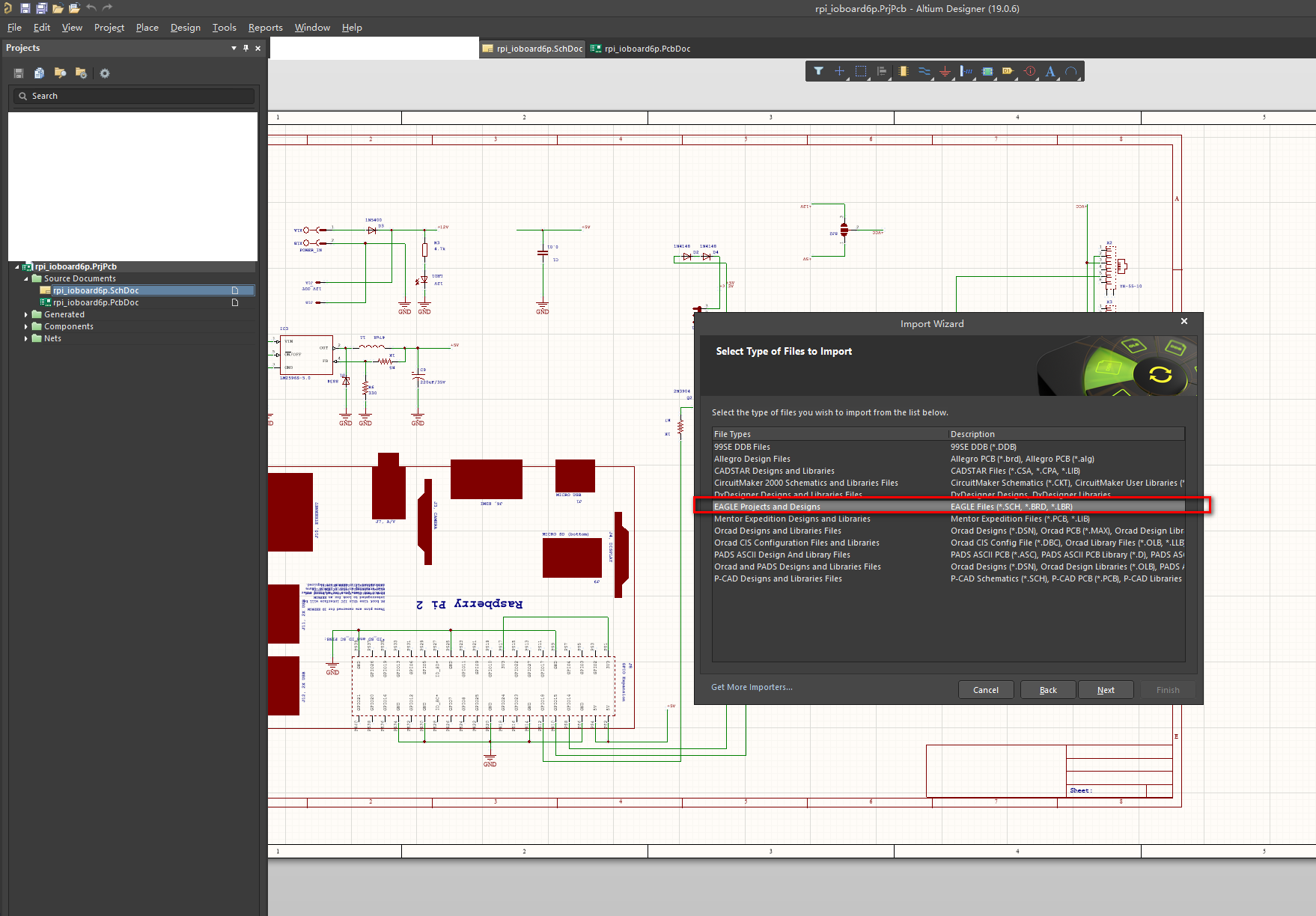1316x916 pixels.
Task: Select Allegro Design Files file type
Action: tap(948, 459)
